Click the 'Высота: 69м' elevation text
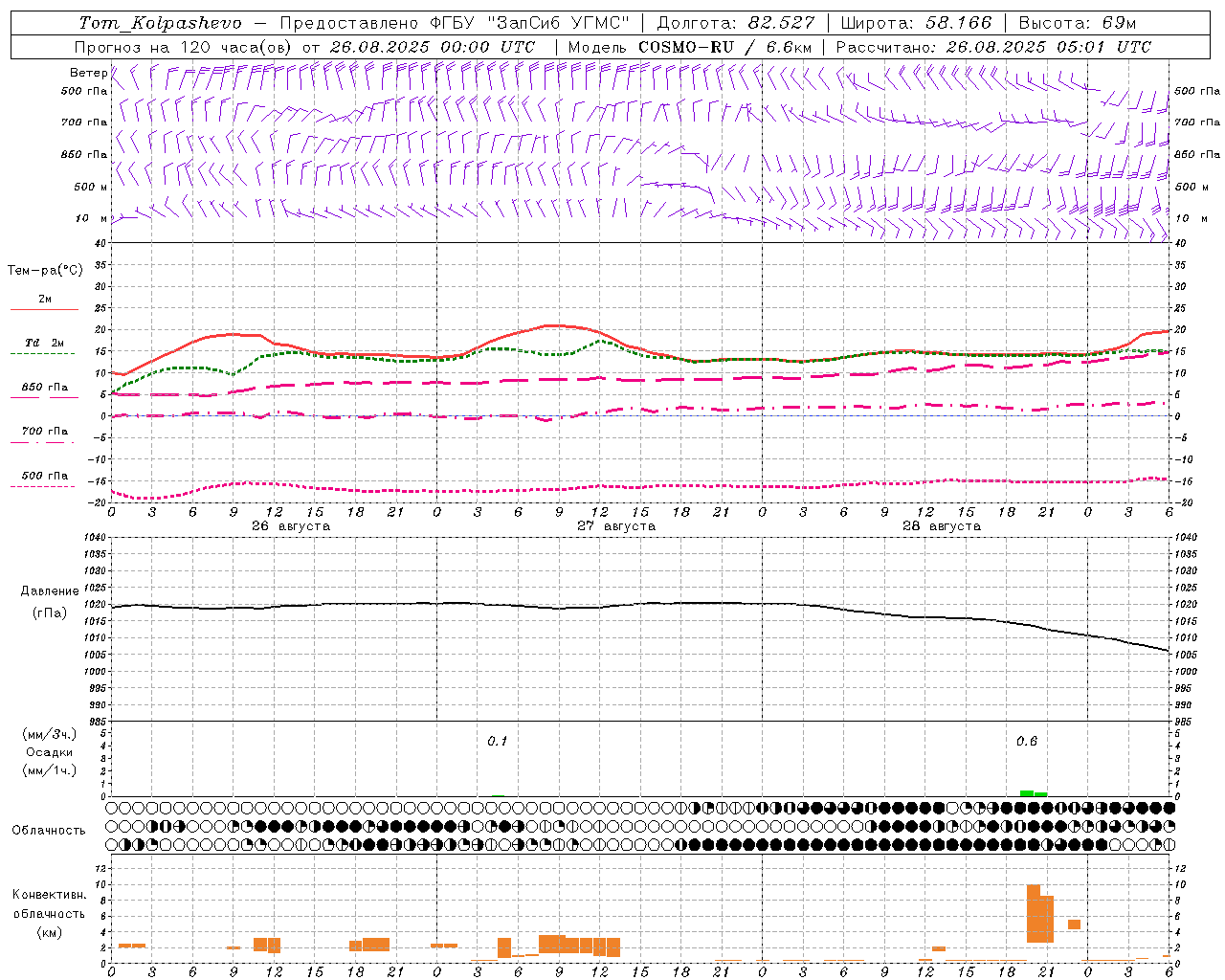The image size is (1225, 980). click(1077, 23)
